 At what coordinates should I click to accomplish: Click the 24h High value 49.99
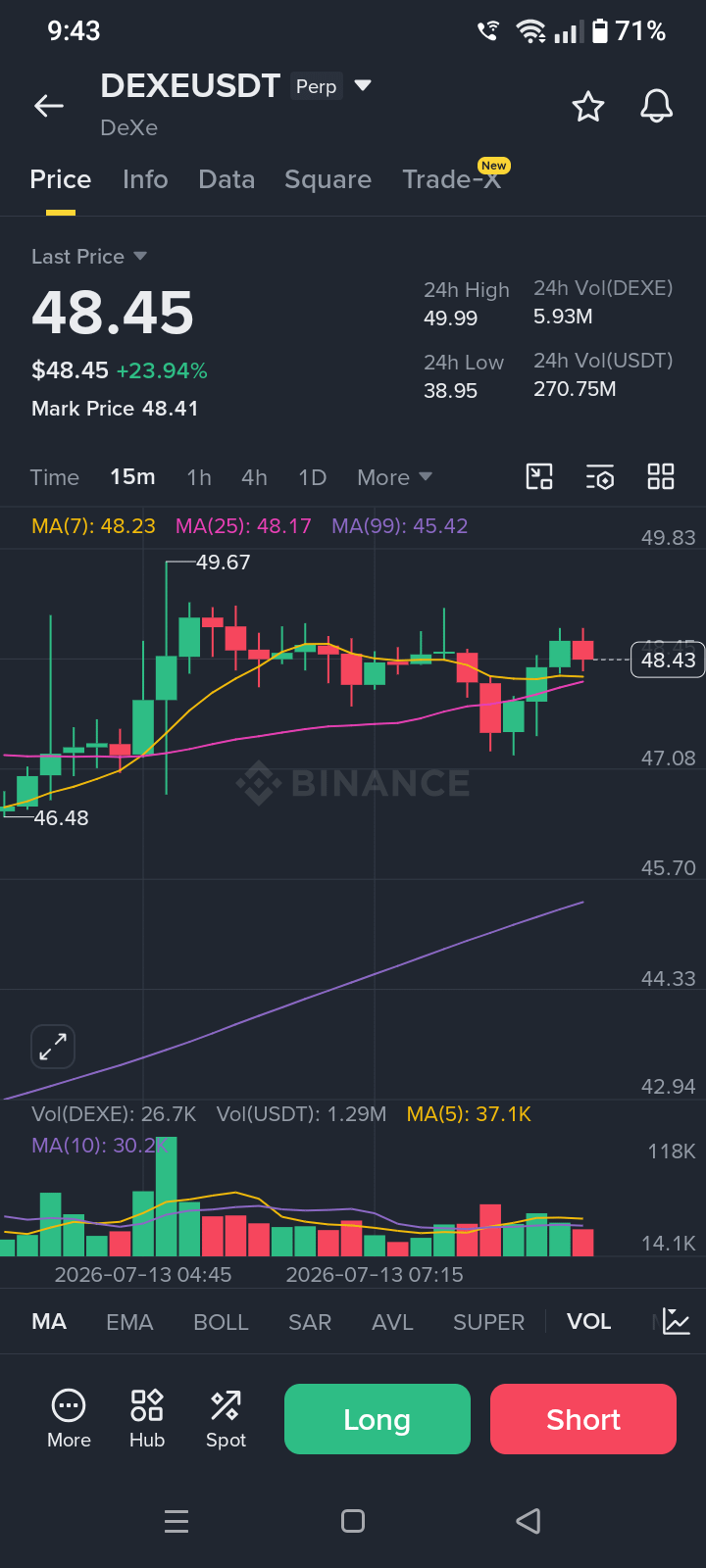tap(450, 318)
